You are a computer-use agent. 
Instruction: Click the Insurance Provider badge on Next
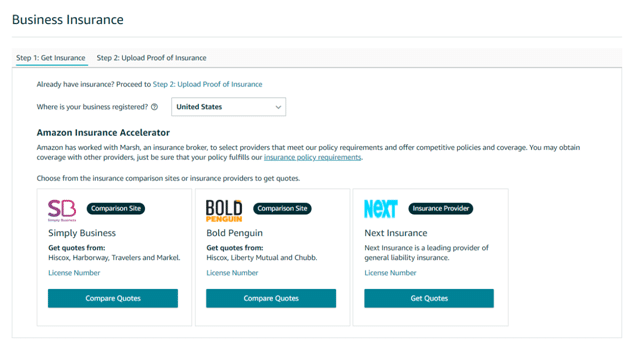coord(441,208)
